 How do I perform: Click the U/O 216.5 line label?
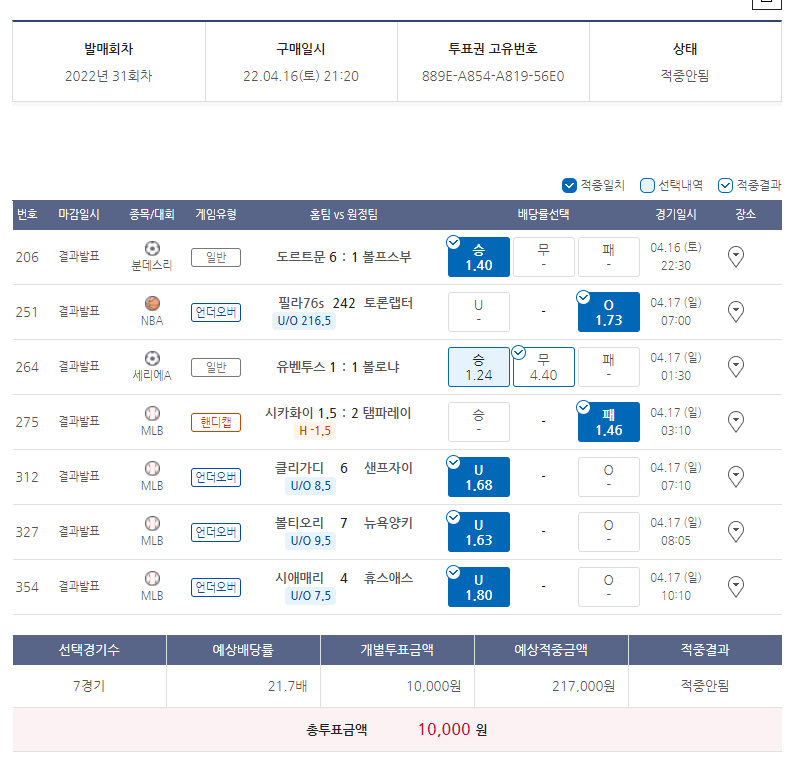pos(304,321)
